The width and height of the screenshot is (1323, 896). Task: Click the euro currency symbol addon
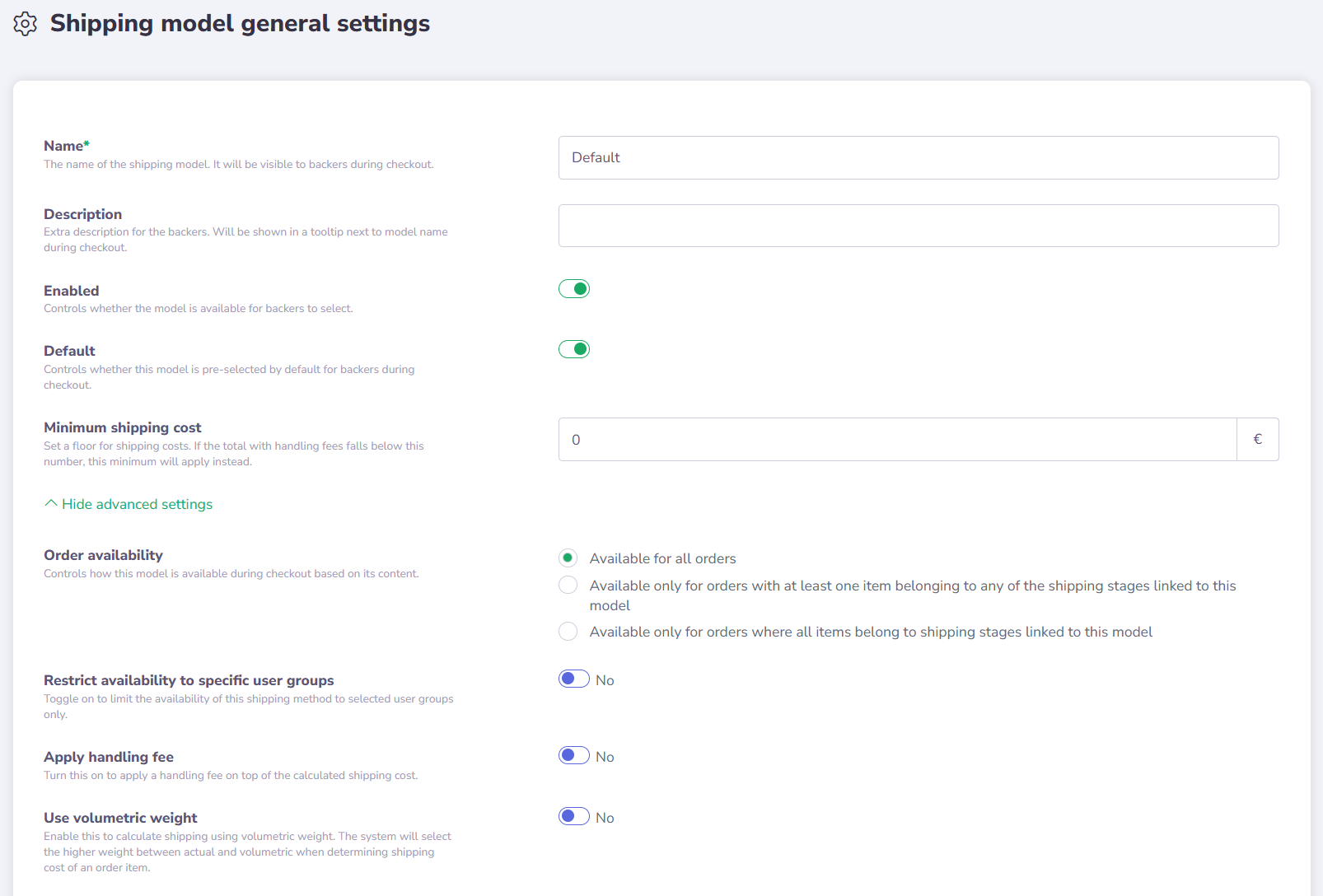(1257, 440)
